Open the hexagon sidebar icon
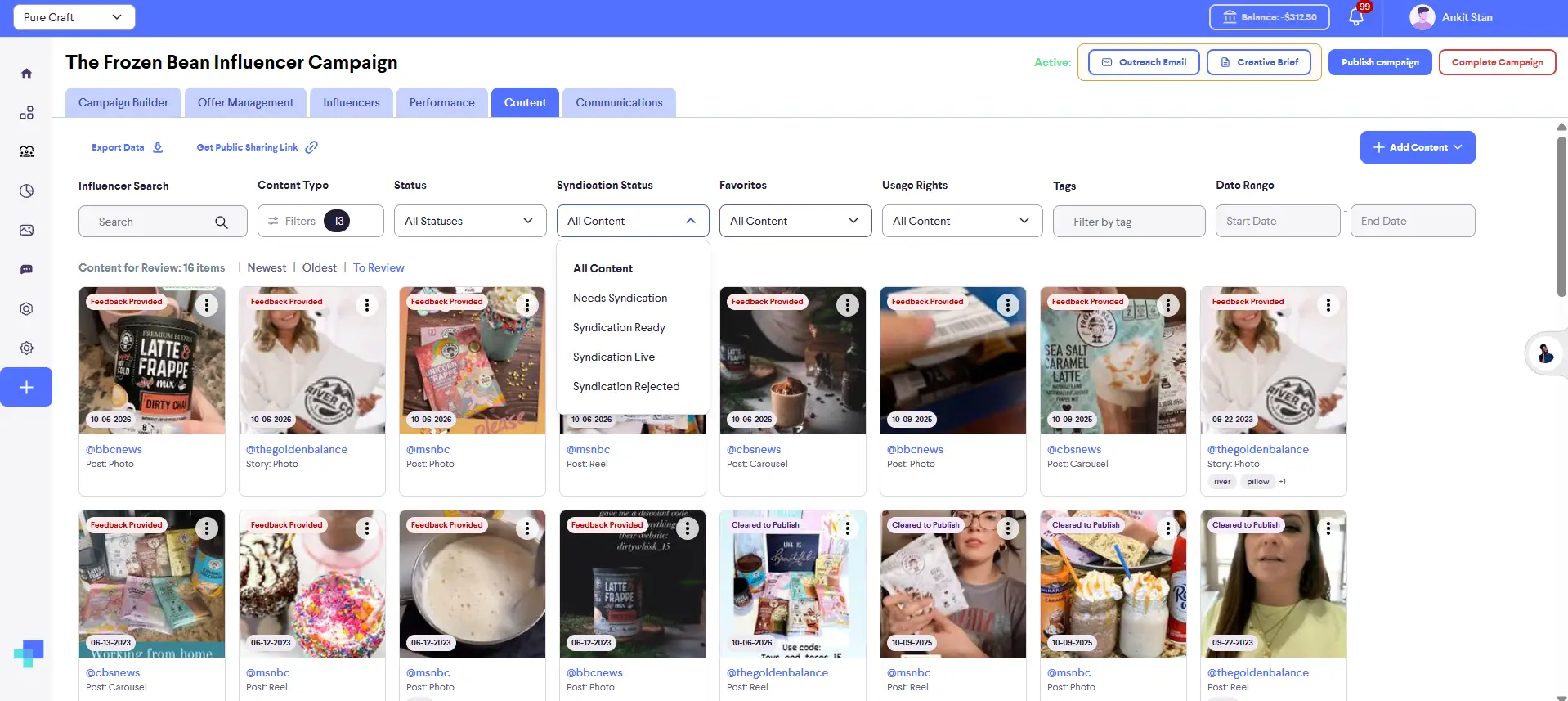This screenshot has height=701, width=1568. point(26,308)
